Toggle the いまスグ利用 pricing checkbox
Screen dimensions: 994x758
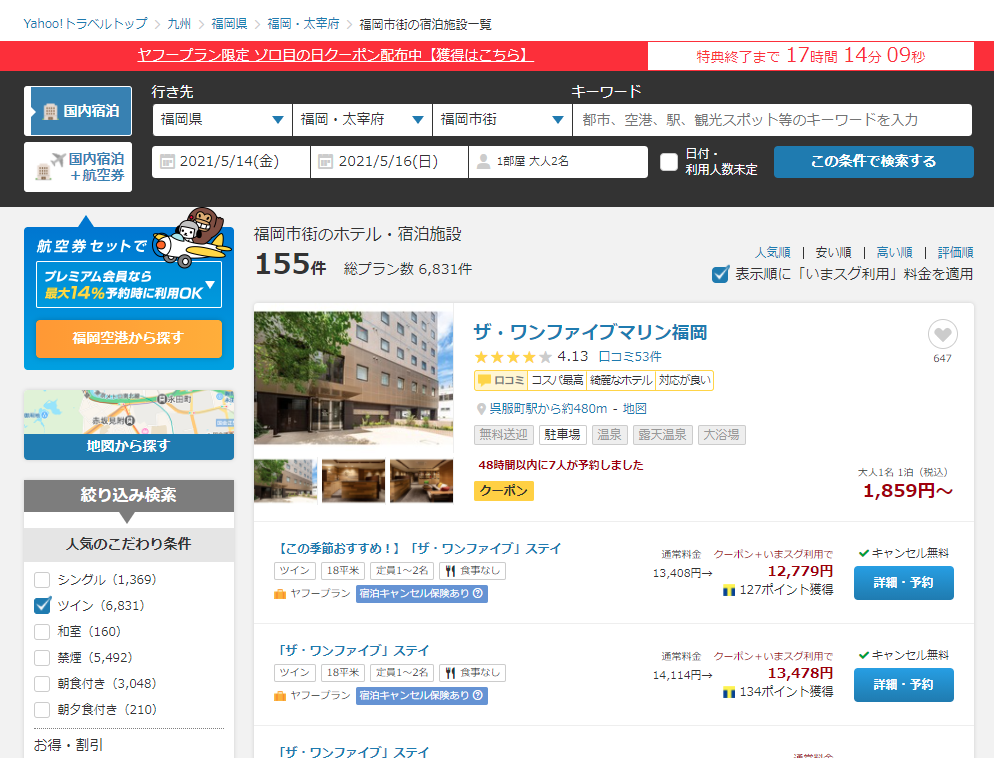click(x=720, y=274)
